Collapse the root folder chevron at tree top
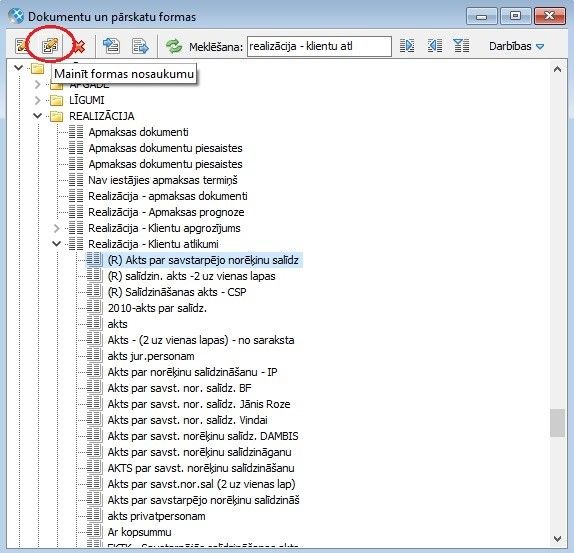Viewport: 574px width, 553px height. point(18,68)
